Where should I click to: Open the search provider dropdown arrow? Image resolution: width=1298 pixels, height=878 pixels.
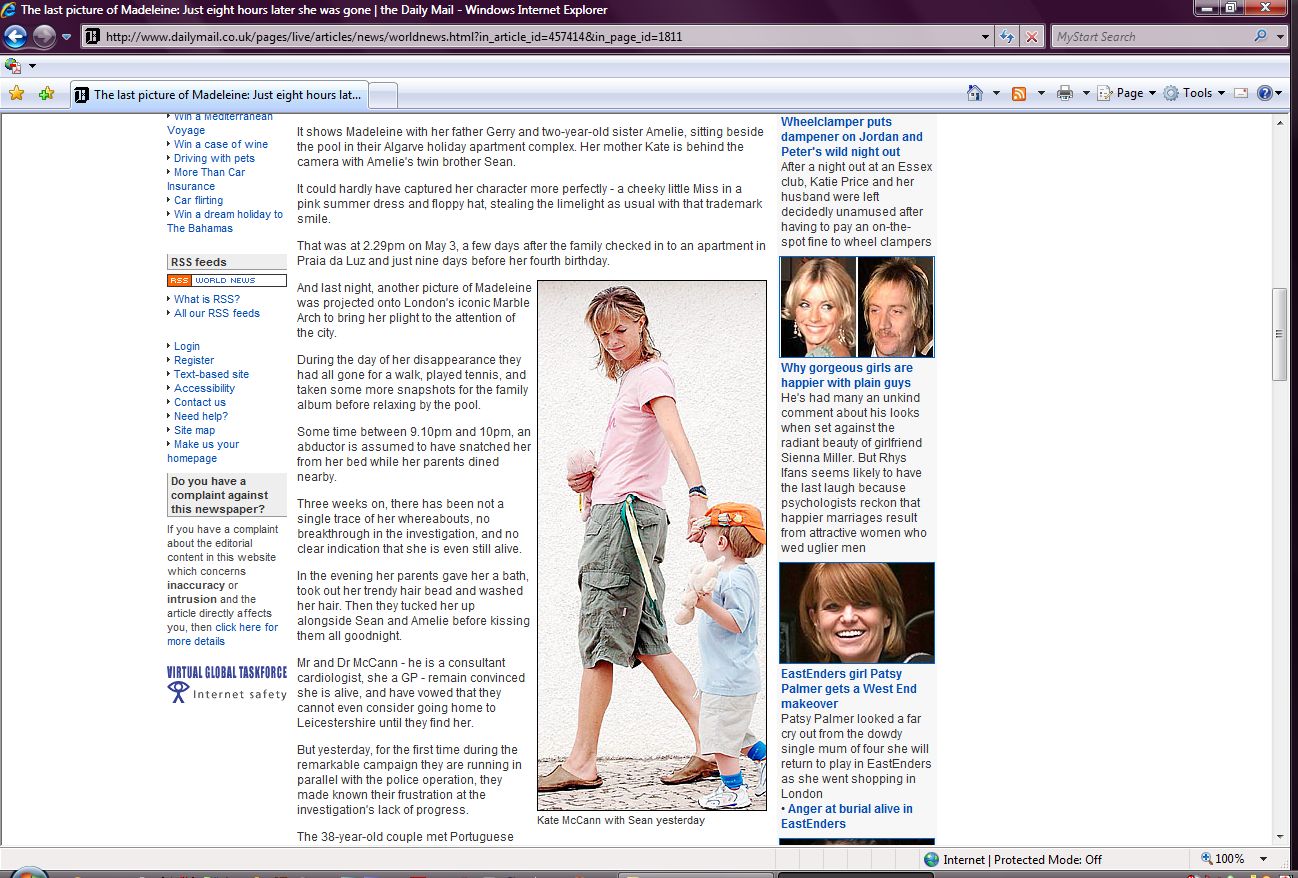coord(1282,37)
